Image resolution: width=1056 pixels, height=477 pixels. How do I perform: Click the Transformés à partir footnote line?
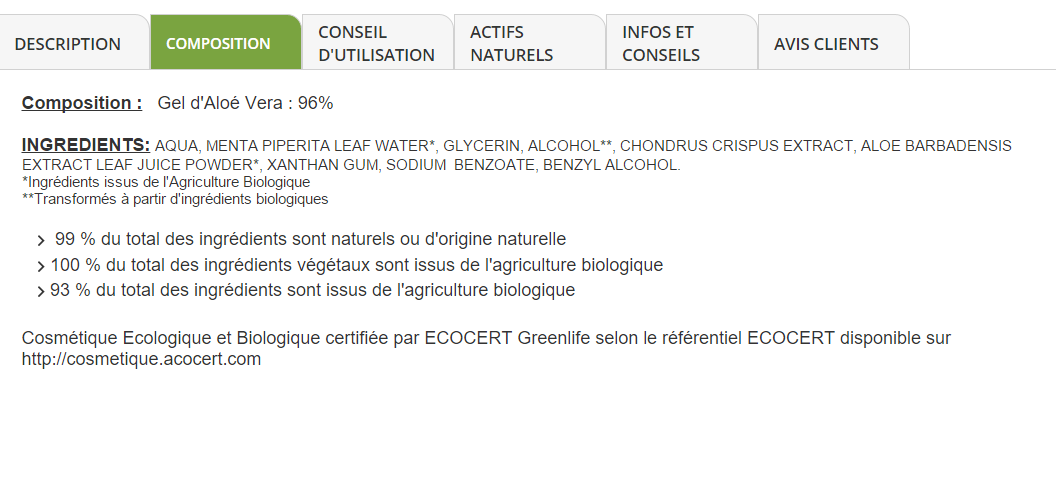pyautogui.click(x=175, y=199)
